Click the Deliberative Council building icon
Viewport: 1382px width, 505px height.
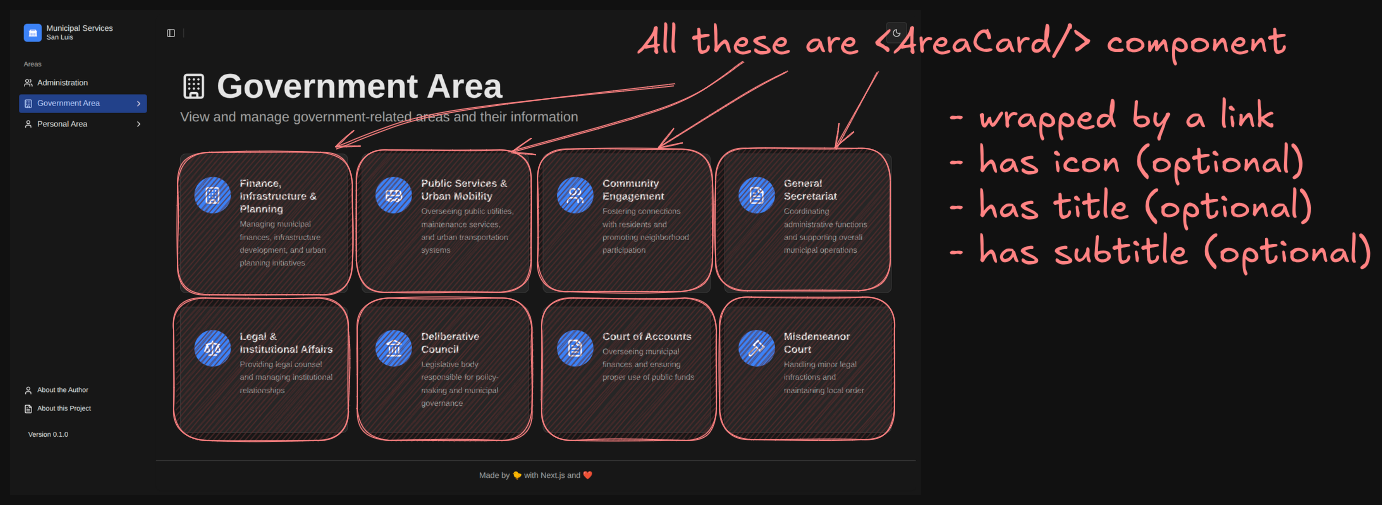[x=393, y=348]
